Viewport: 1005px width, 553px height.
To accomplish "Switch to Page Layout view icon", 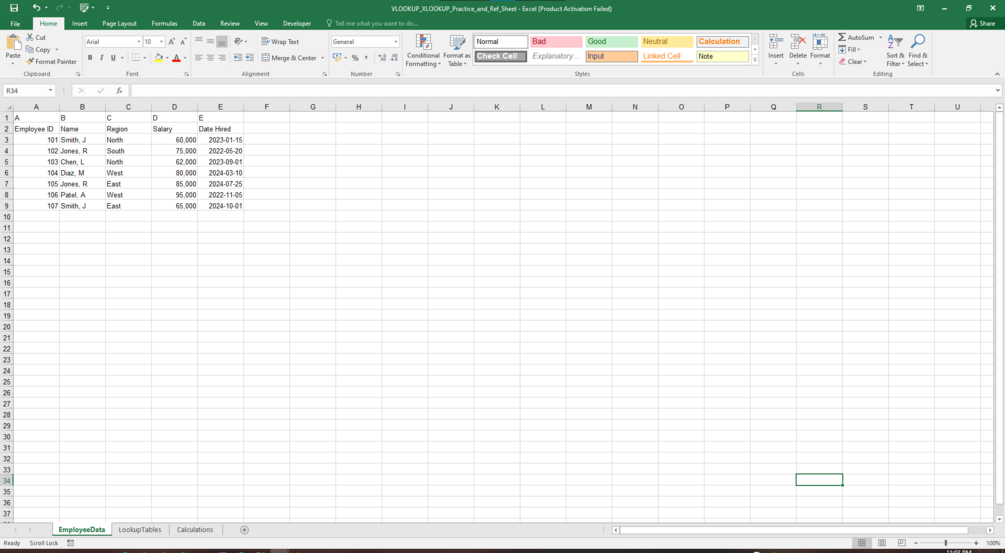I will pos(882,543).
